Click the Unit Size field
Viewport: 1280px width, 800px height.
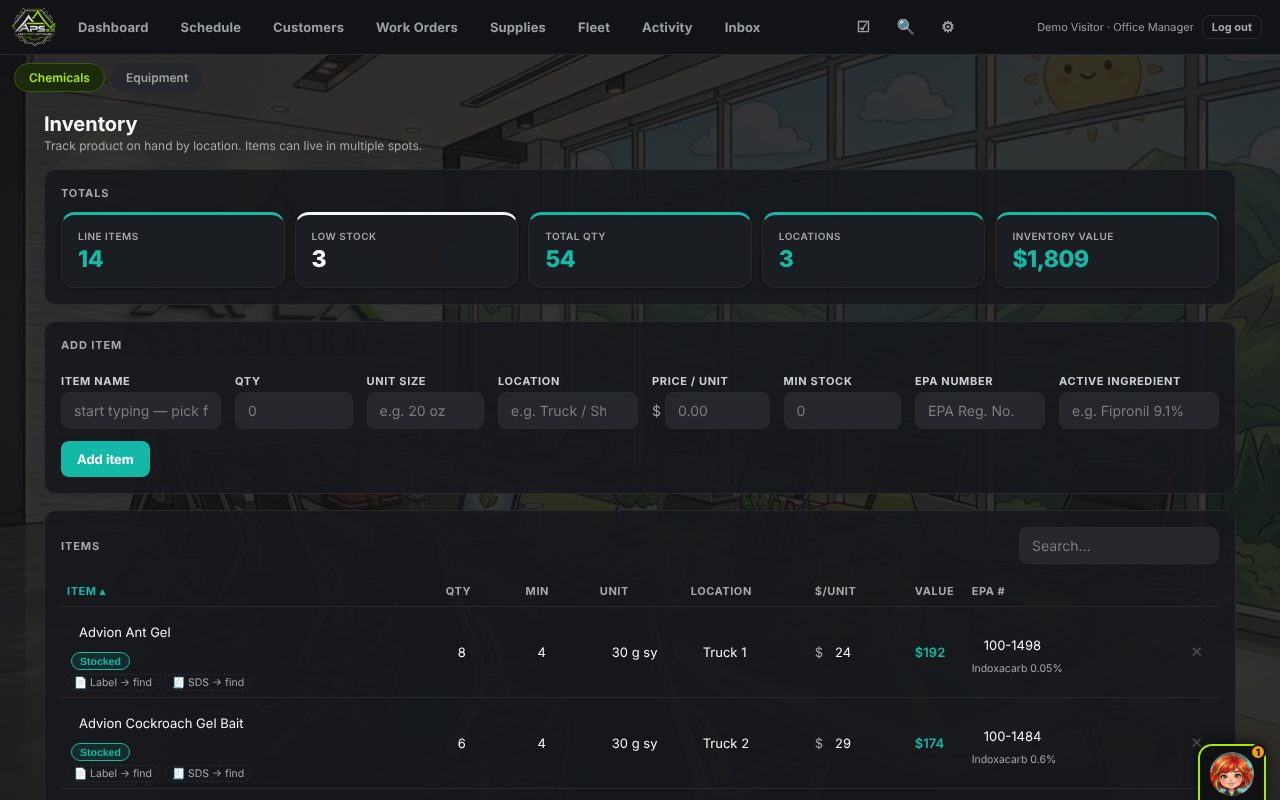[425, 411]
